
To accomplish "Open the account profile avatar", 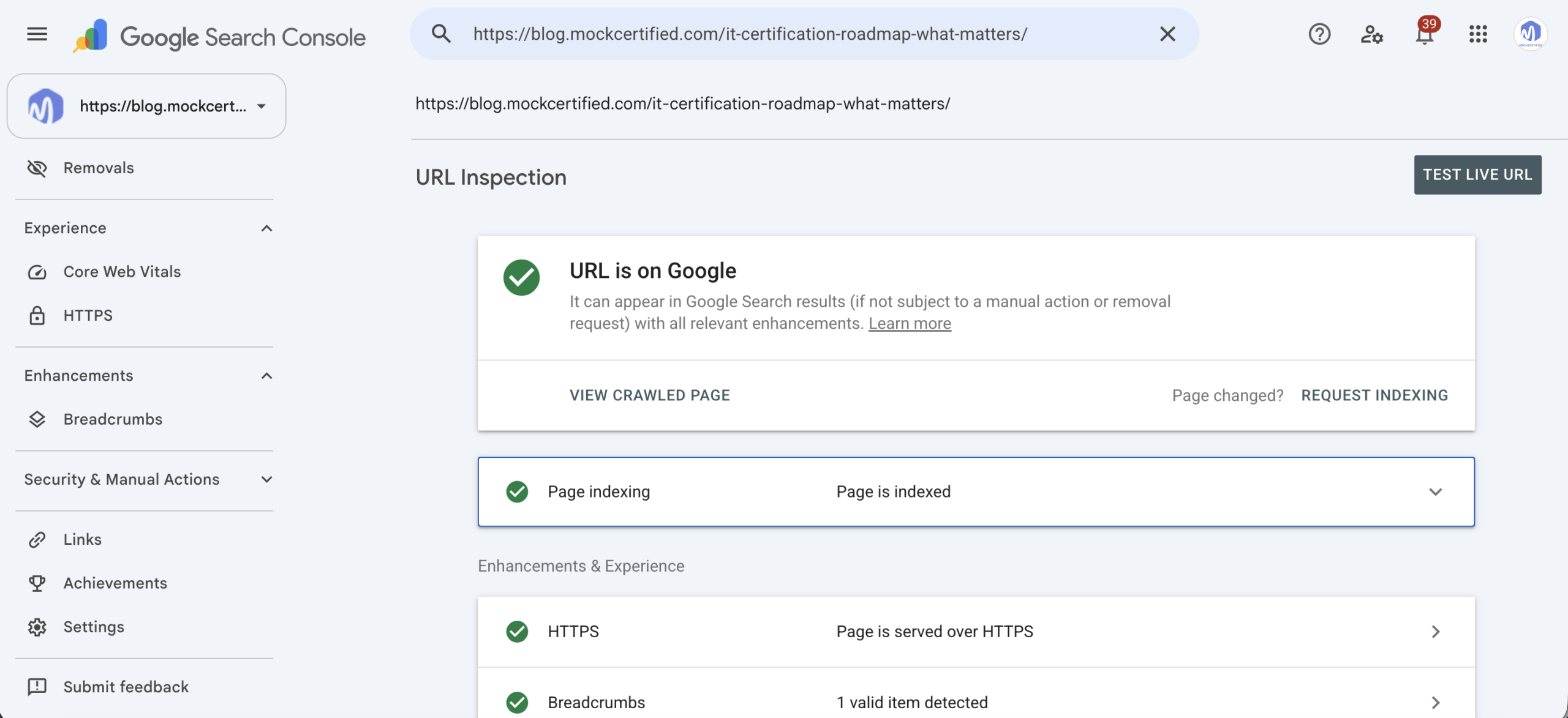I will [x=1530, y=34].
